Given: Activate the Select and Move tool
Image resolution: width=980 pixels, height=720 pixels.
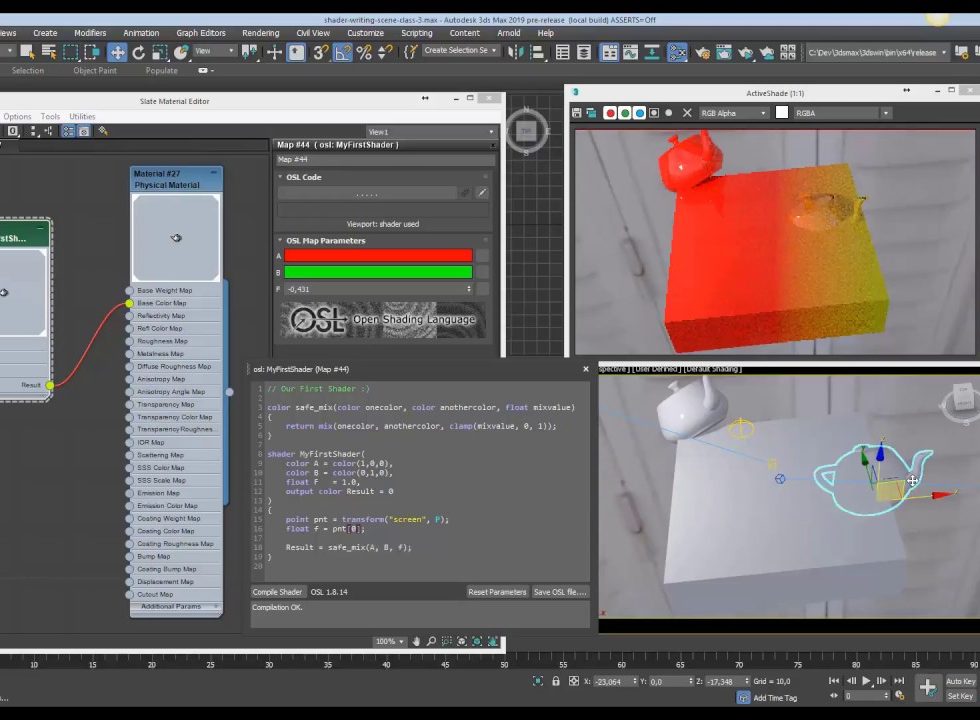Looking at the screenshot, I should (117, 52).
